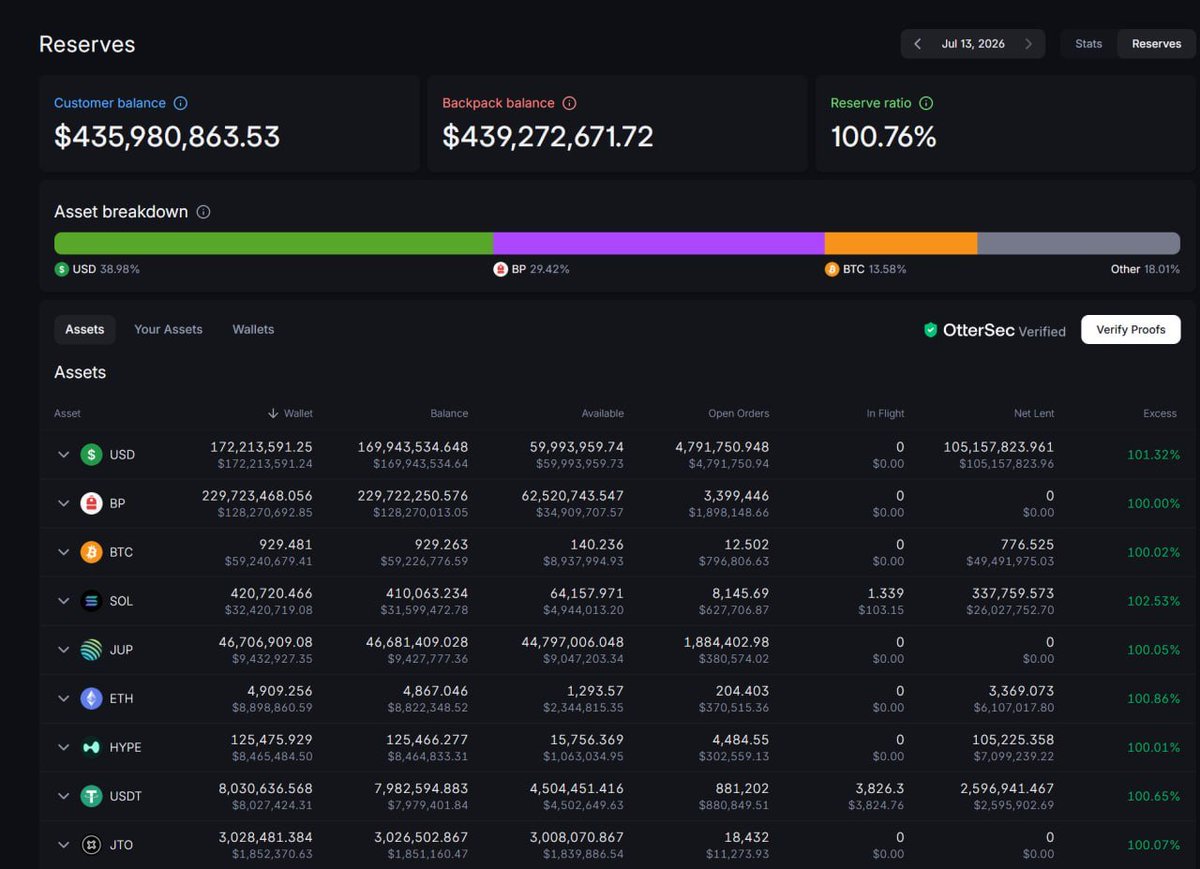
Task: Click USD excess value 101.32%
Action: (x=1154, y=455)
